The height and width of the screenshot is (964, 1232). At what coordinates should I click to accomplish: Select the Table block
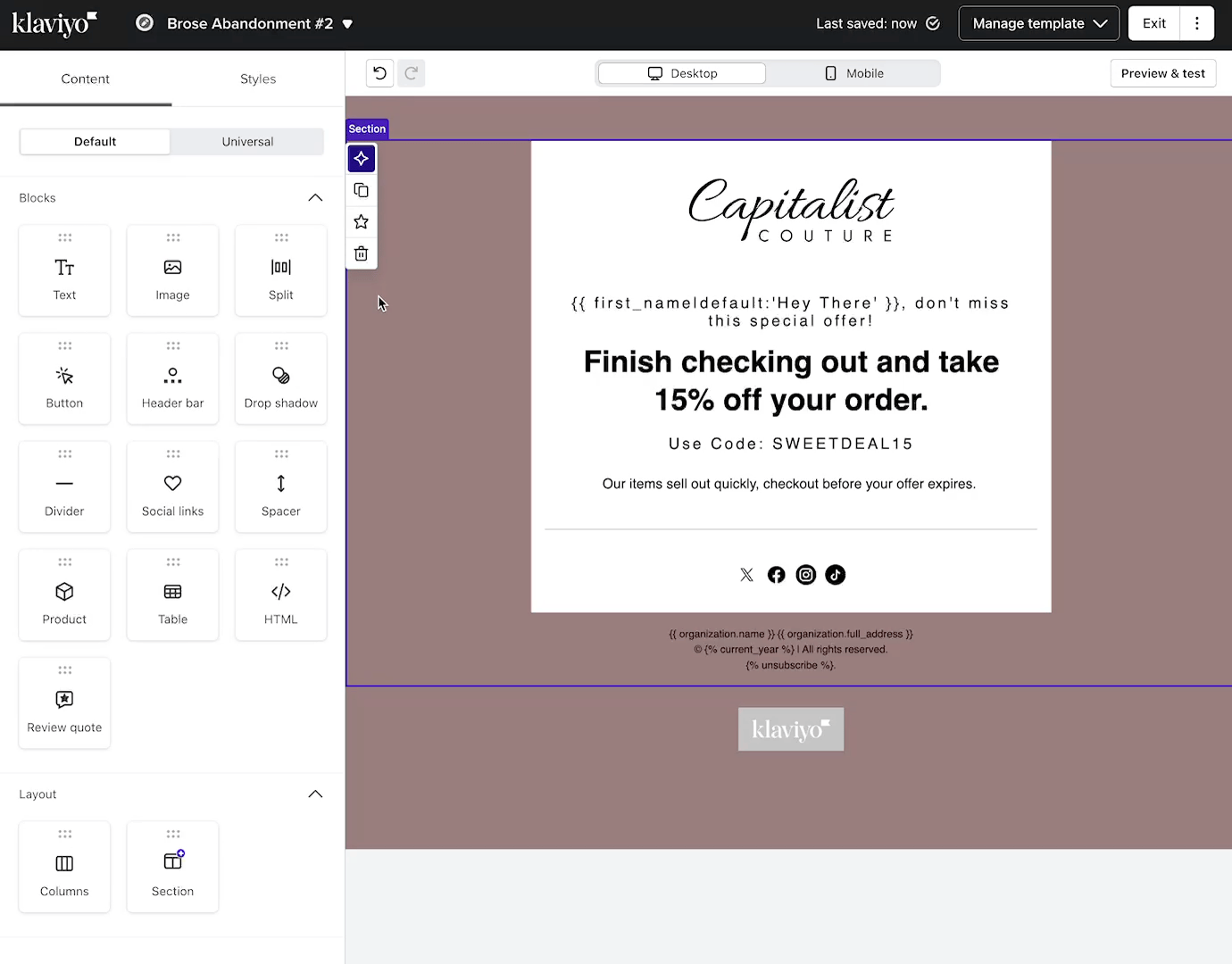coord(172,594)
